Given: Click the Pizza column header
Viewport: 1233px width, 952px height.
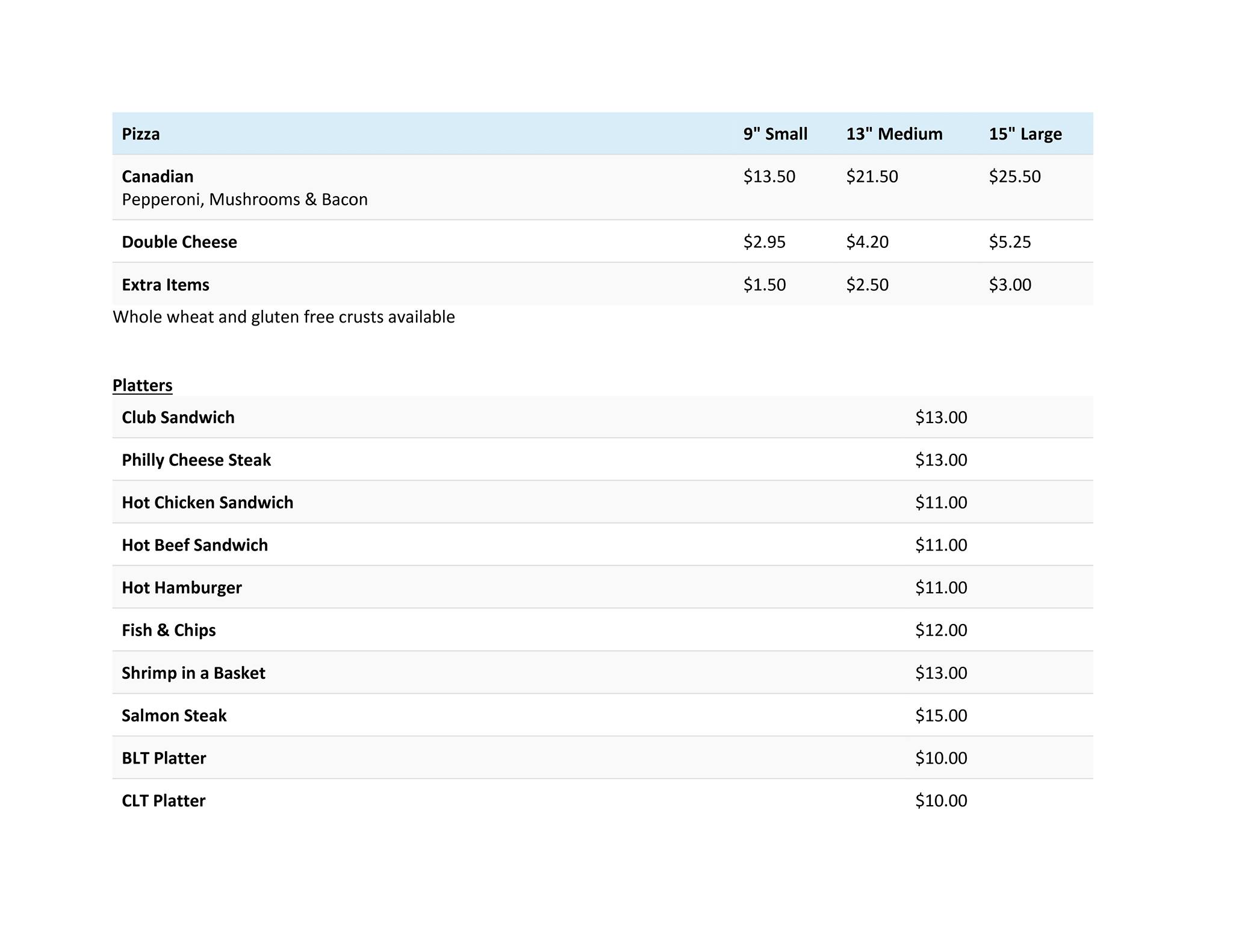Looking at the screenshot, I should tap(141, 134).
